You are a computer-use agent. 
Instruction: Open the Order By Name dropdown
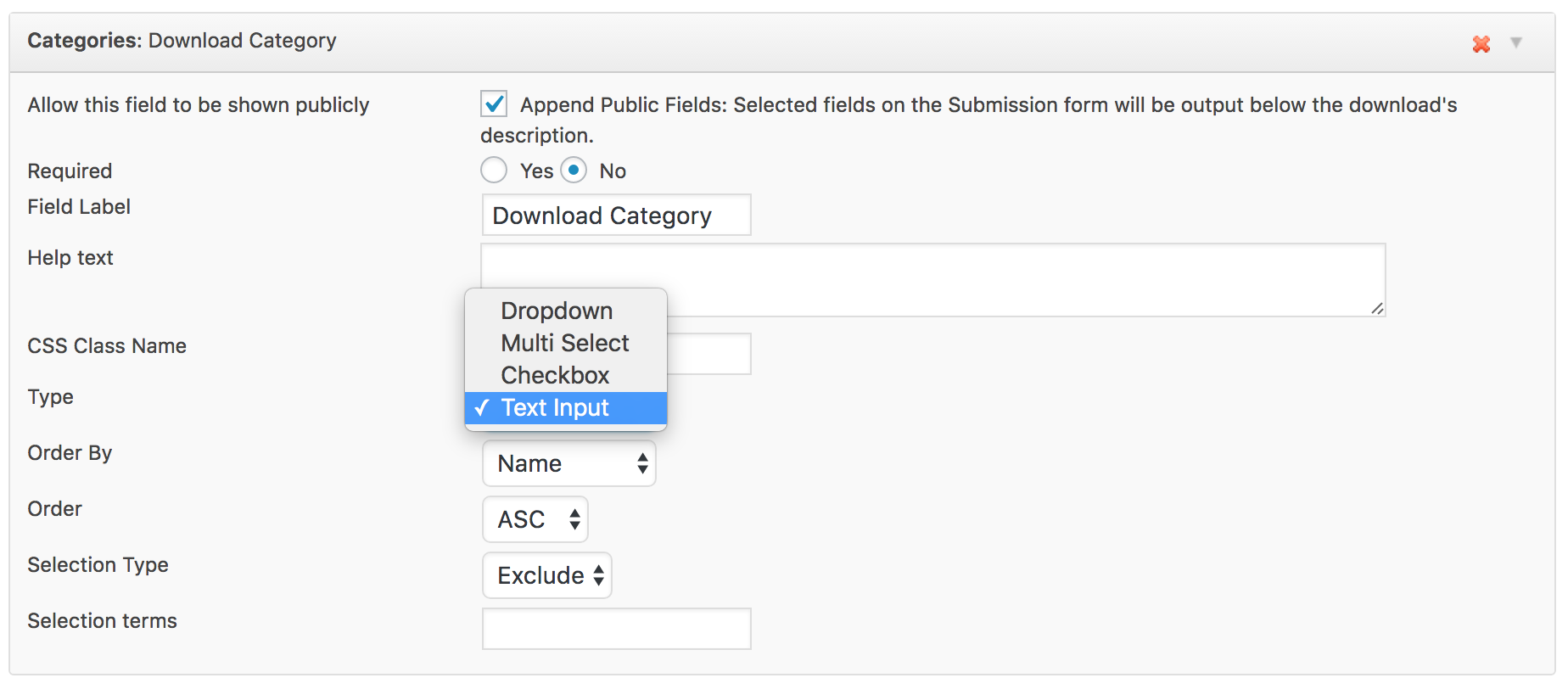568,463
